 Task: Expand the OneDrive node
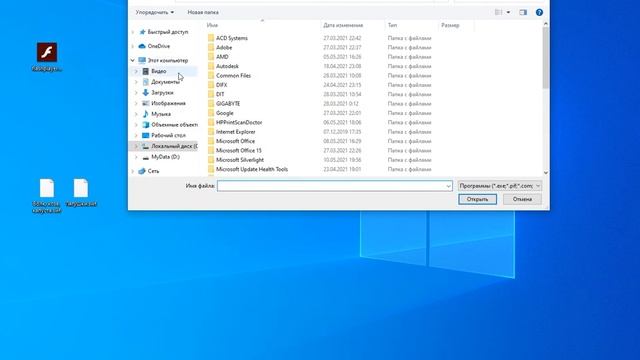[x=133, y=46]
